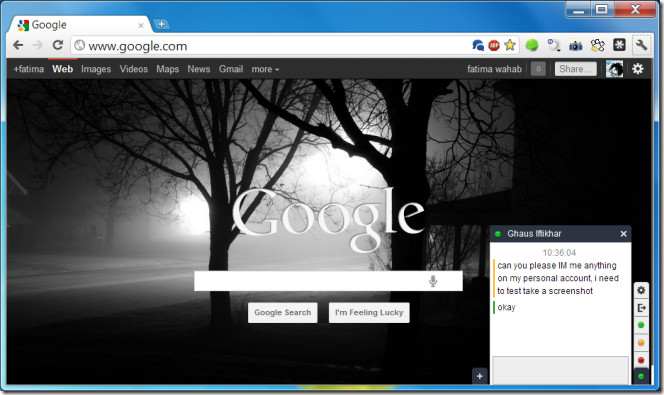Open Maps in the Google bar
The image size is (664, 395).
(168, 69)
